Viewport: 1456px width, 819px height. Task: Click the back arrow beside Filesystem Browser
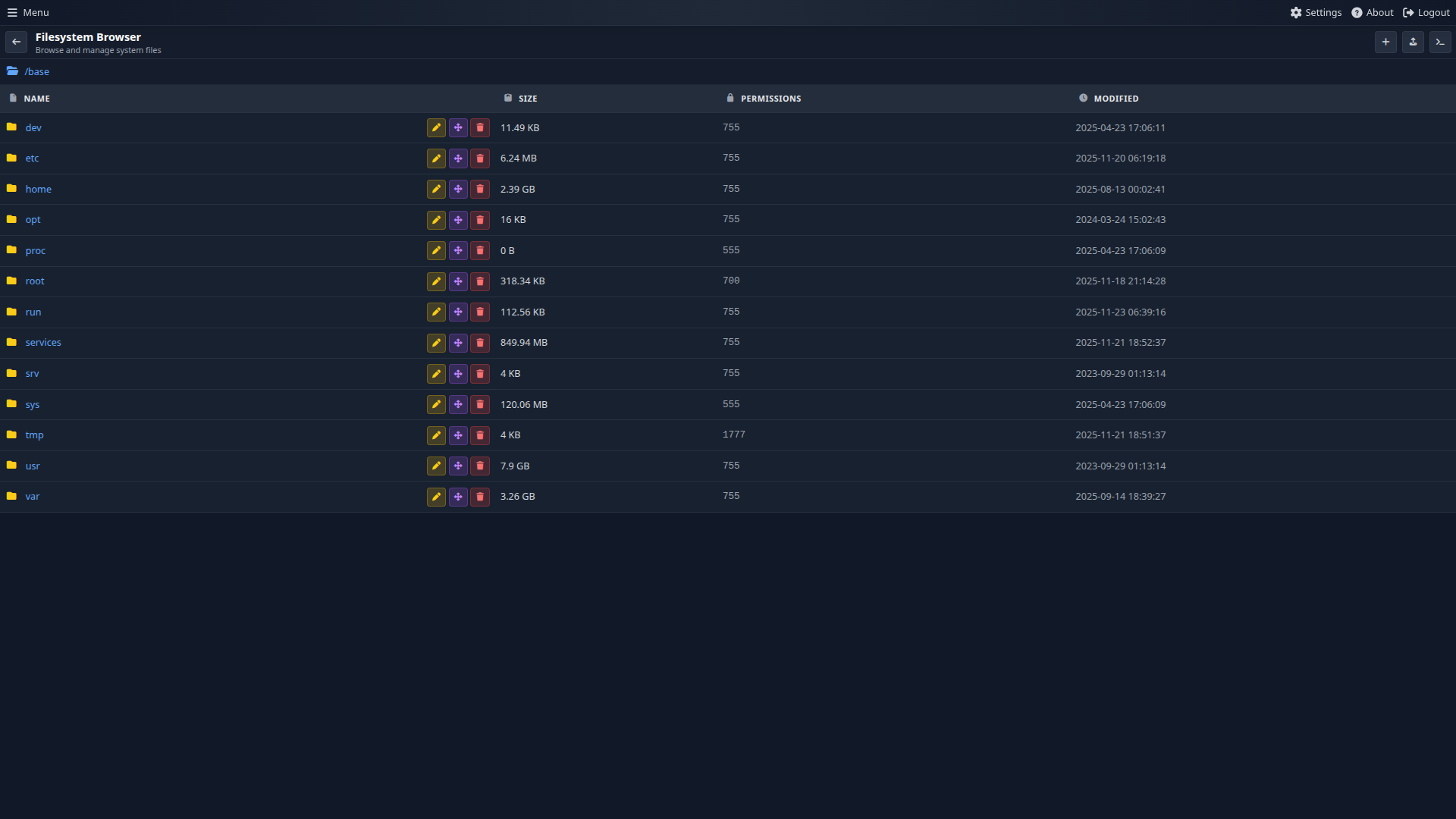16,42
